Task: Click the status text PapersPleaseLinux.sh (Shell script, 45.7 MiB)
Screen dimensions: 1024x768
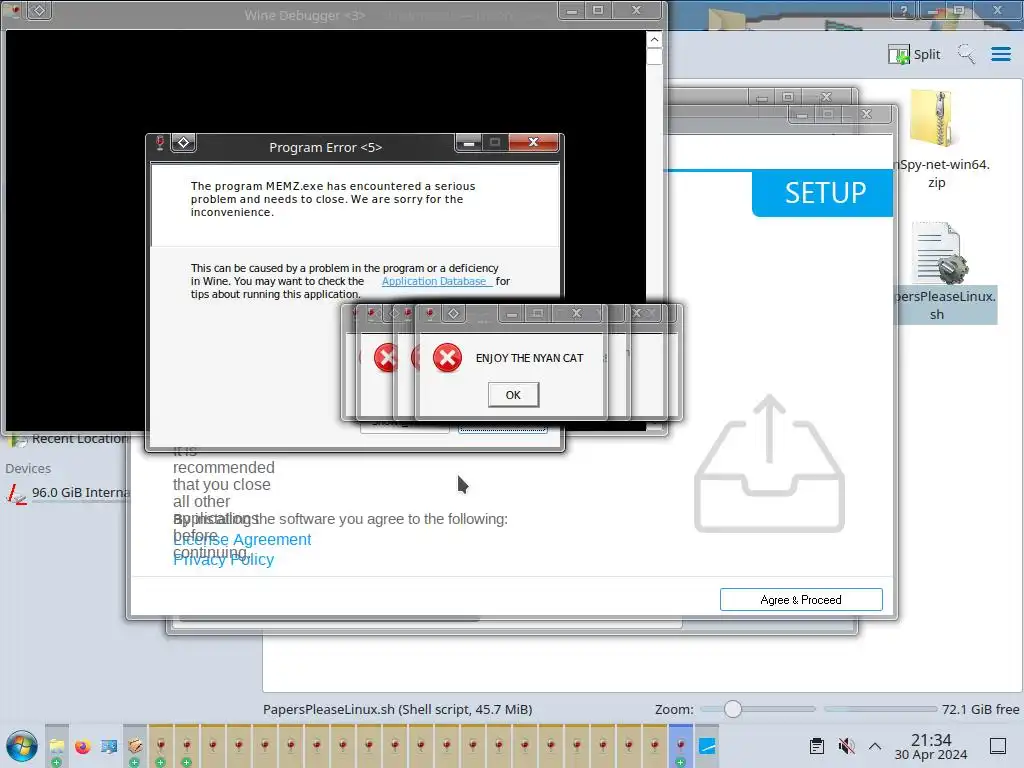Action: click(397, 709)
